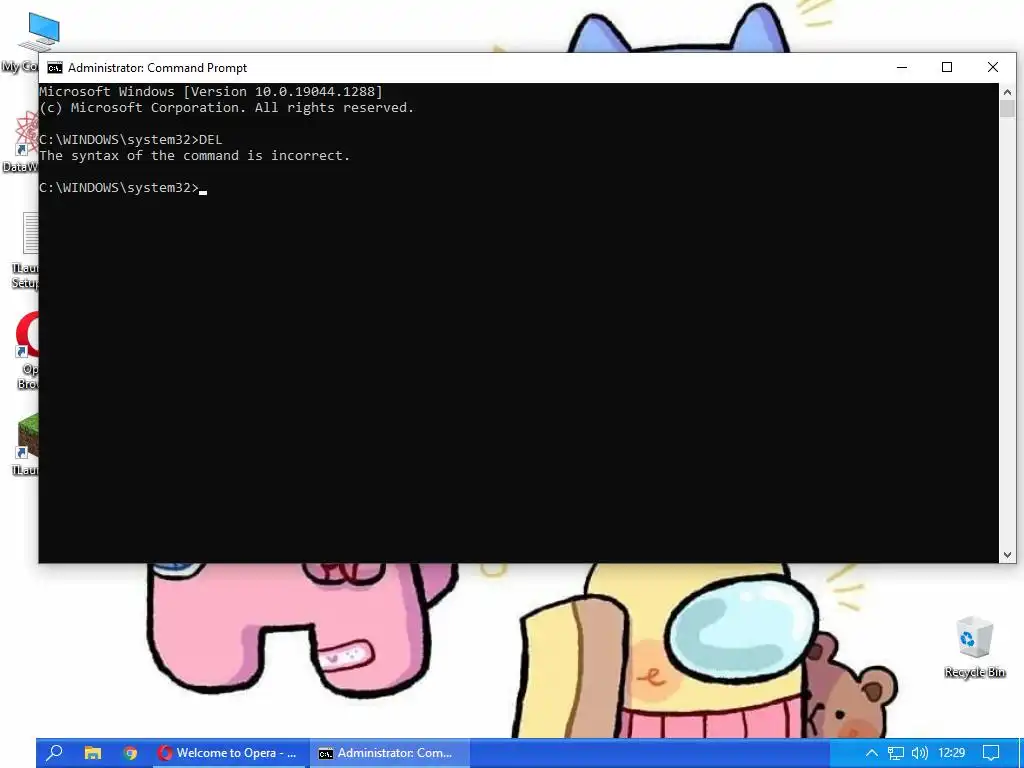1024x768 pixels.
Task: Open the network status tray icon
Action: pyautogui.click(x=896, y=753)
